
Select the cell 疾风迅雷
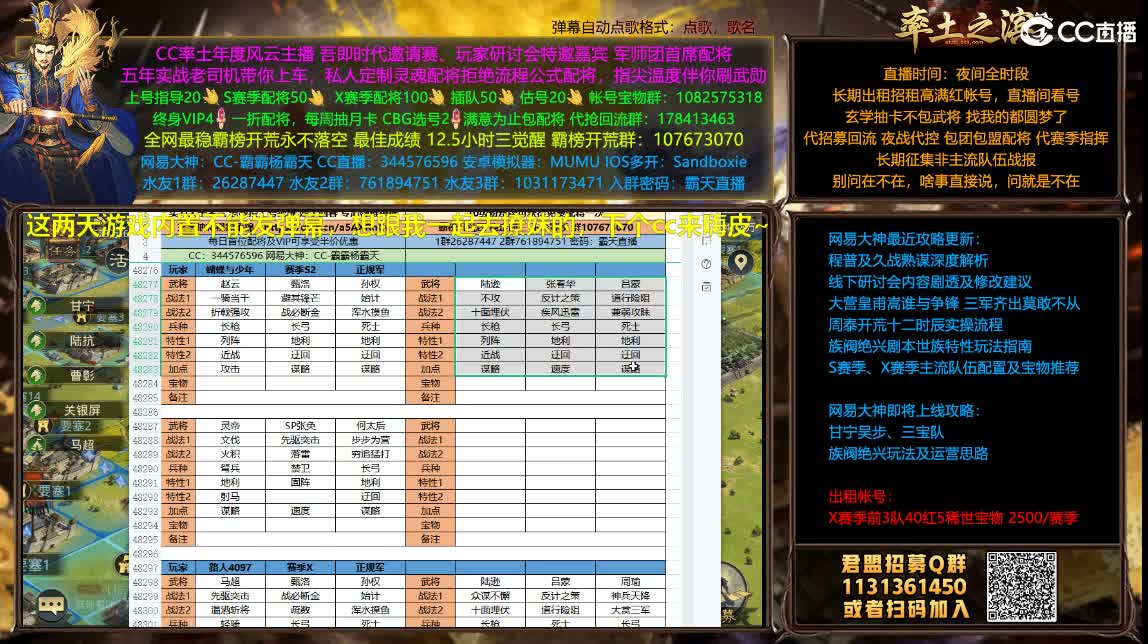pos(560,312)
